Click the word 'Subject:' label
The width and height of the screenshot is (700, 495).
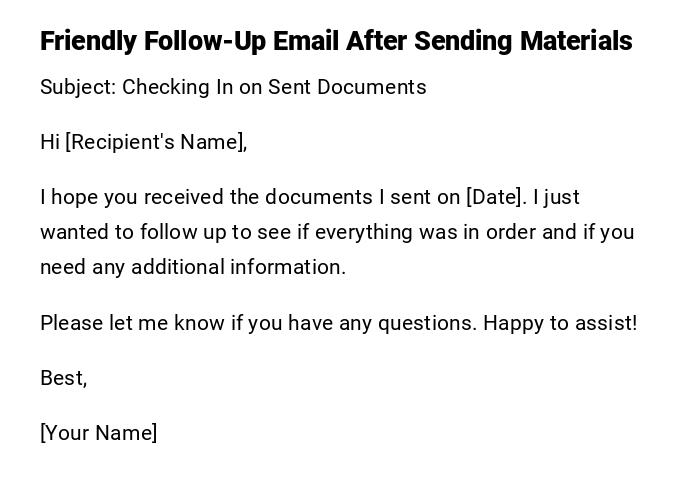click(78, 87)
